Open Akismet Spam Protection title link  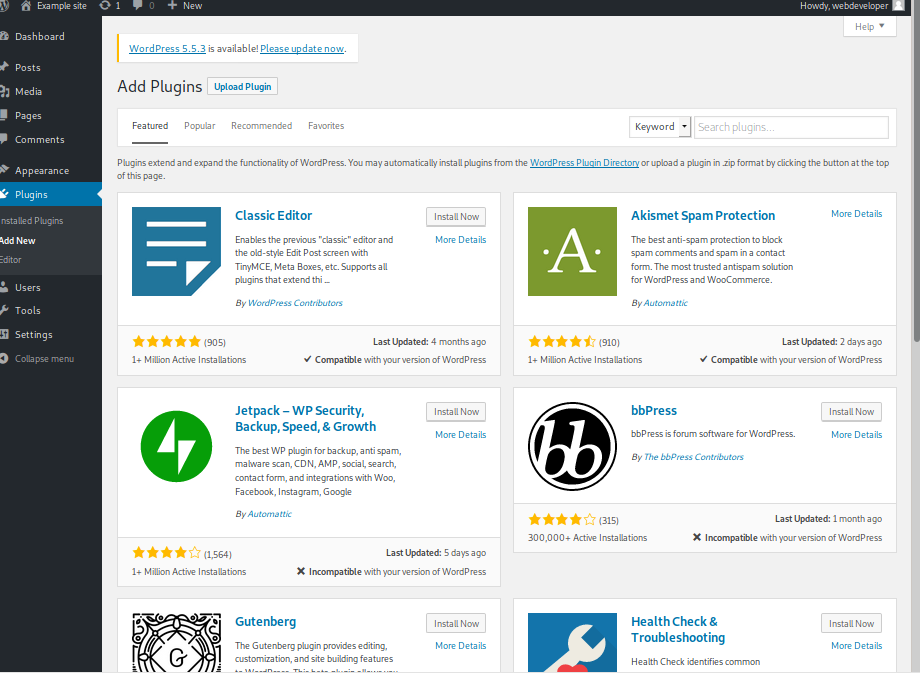[x=703, y=215]
